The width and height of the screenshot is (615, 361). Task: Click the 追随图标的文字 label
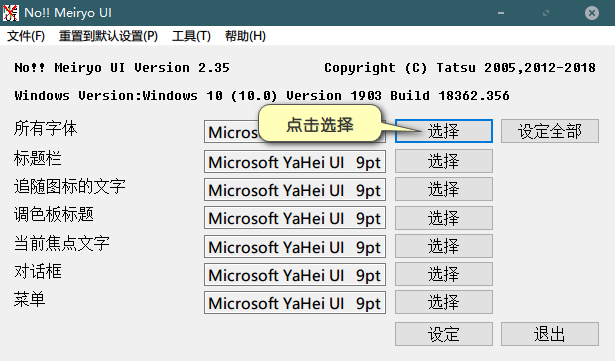pyautogui.click(x=70, y=186)
